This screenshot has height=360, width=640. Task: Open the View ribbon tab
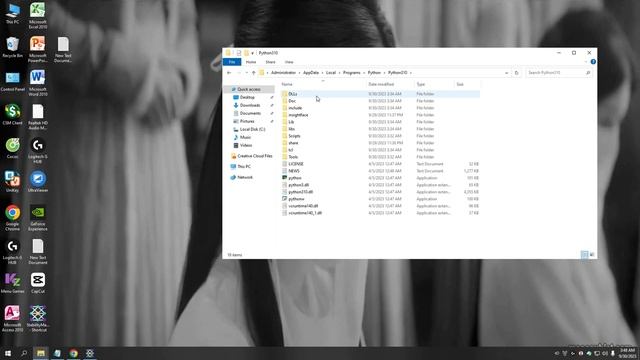coord(289,62)
